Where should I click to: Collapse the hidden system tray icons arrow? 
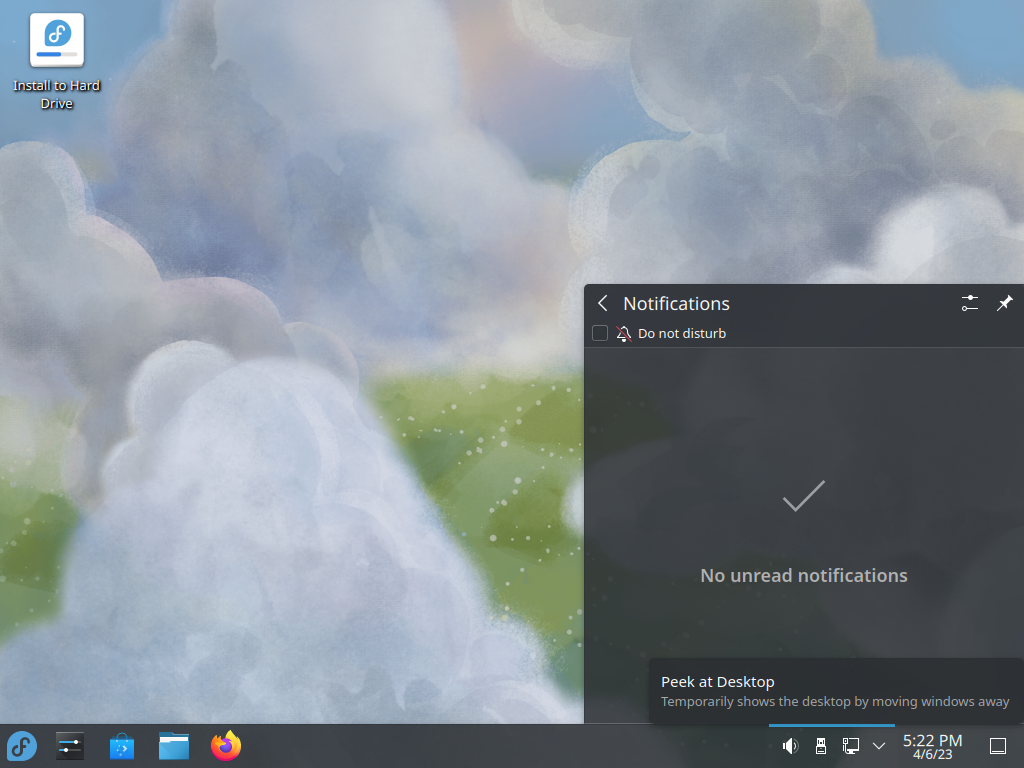click(x=879, y=746)
